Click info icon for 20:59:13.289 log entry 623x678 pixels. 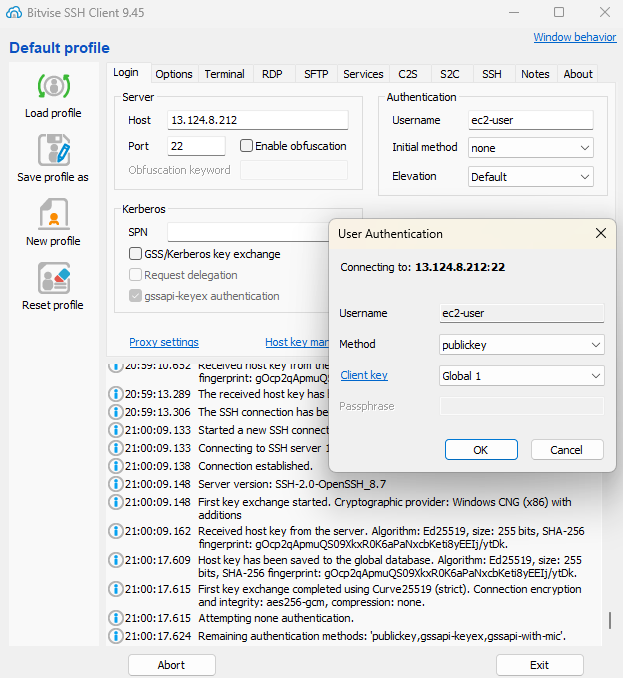point(115,394)
